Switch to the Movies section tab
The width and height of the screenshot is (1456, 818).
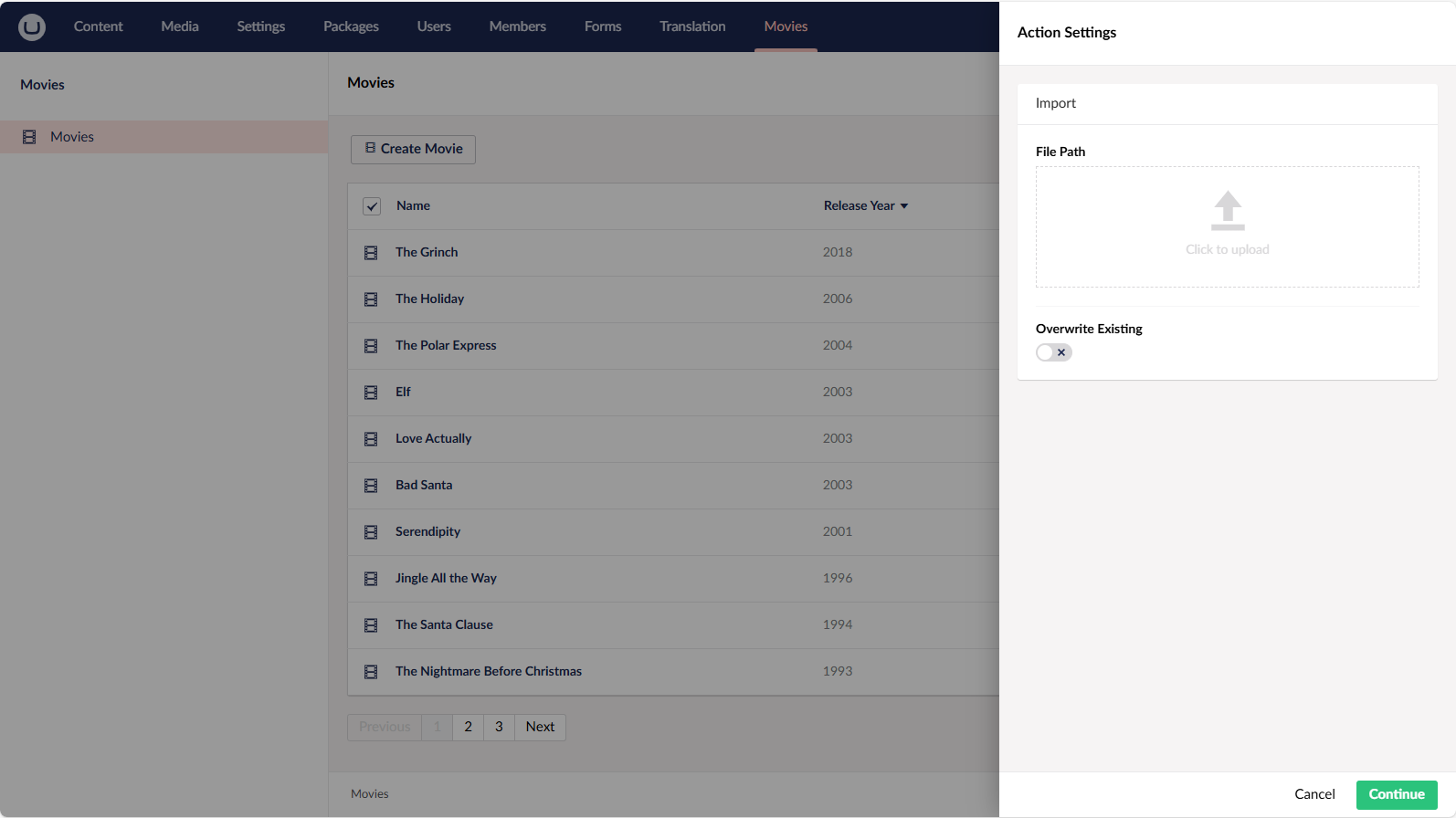786,26
